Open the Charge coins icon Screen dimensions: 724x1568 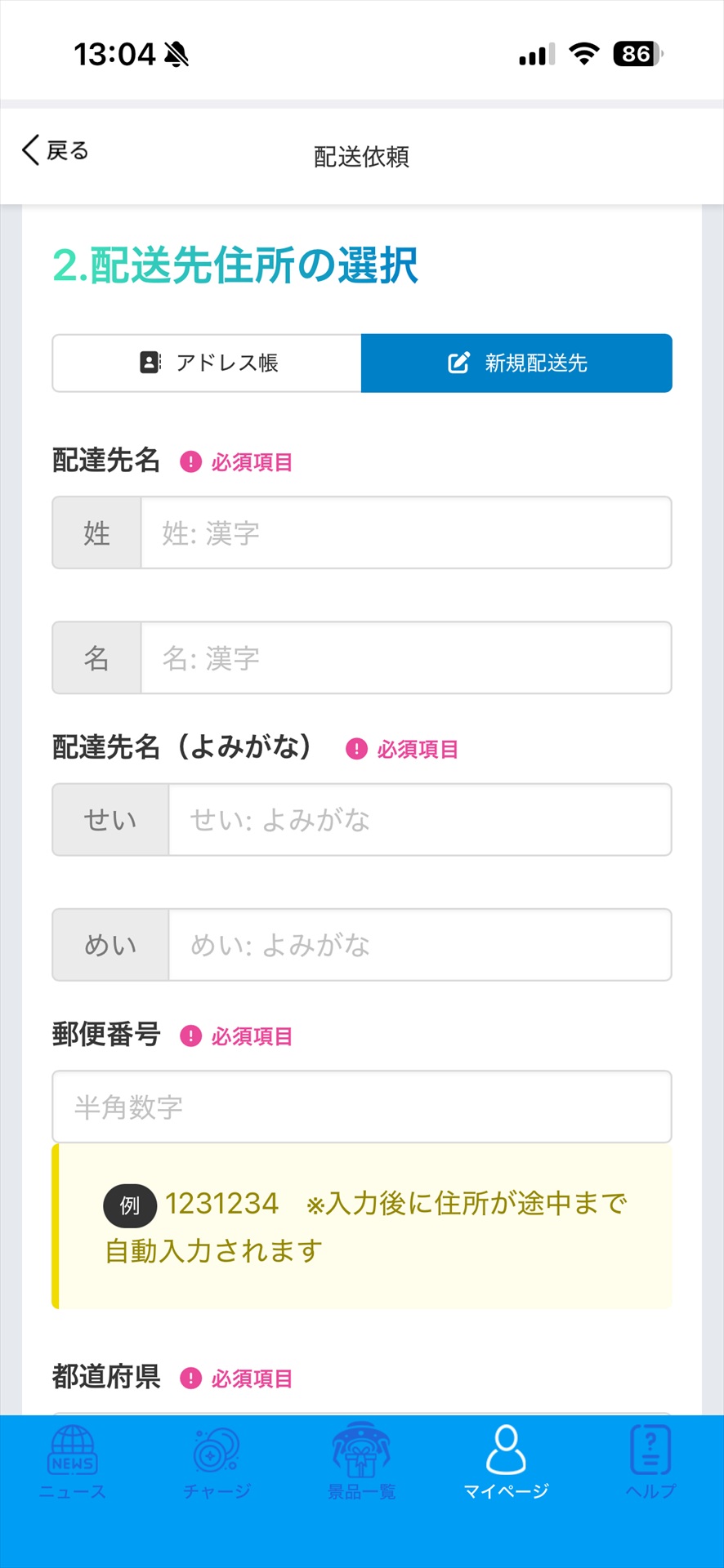coord(217,1450)
